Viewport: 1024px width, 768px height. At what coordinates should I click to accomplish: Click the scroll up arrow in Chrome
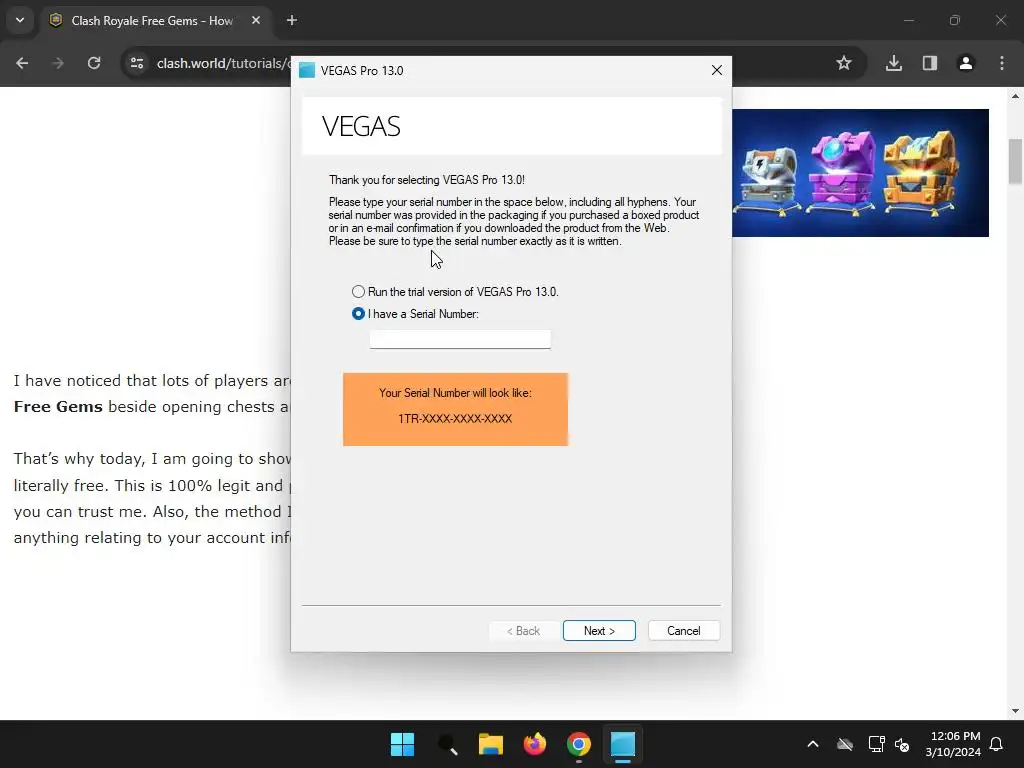click(x=1015, y=96)
